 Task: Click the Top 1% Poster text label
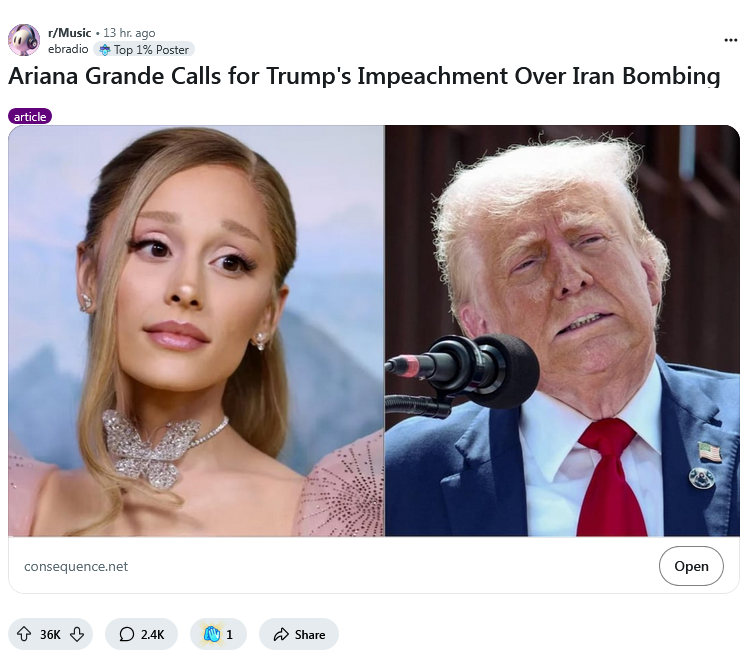[x=151, y=50]
